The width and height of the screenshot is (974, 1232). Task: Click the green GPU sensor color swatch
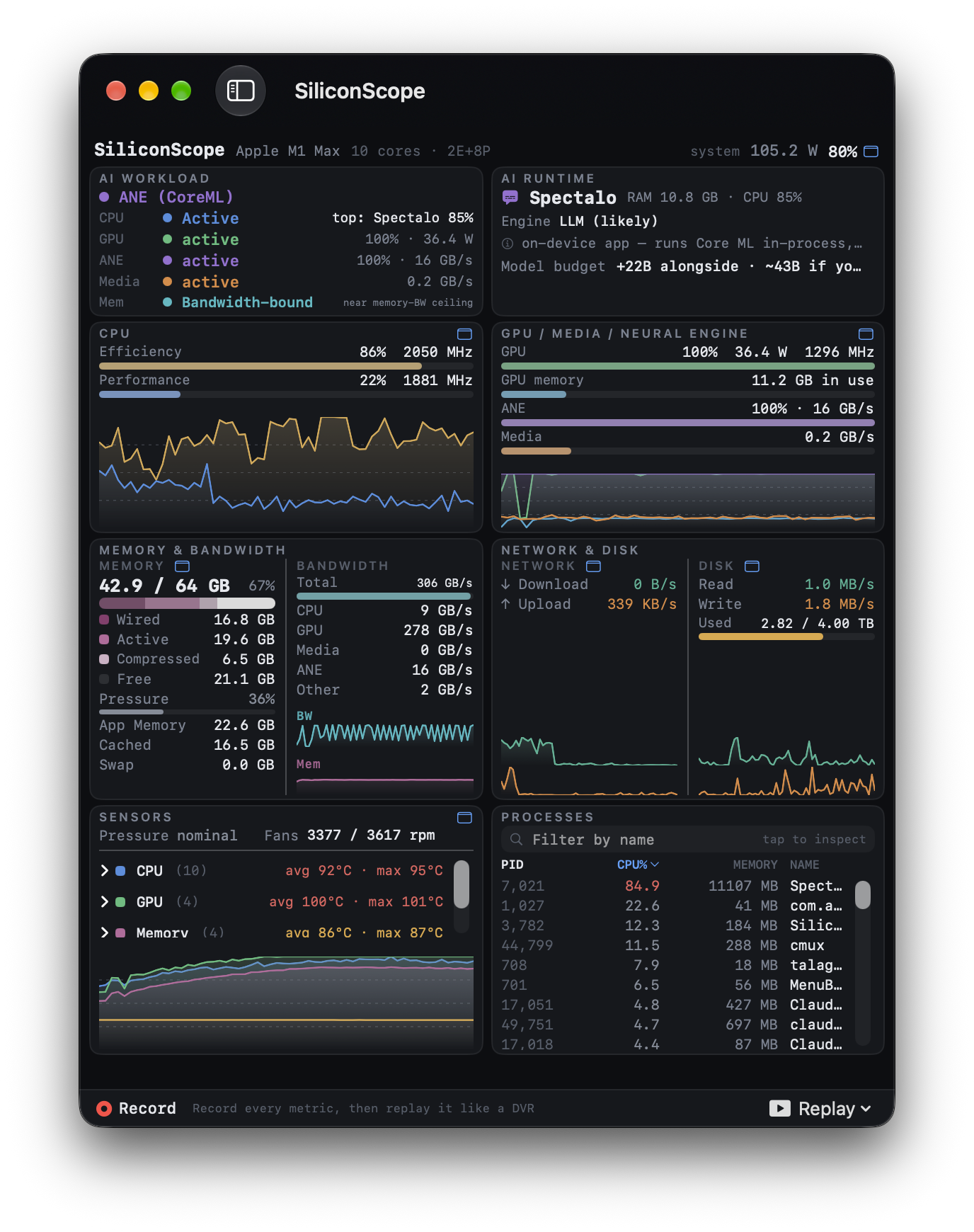tap(120, 902)
